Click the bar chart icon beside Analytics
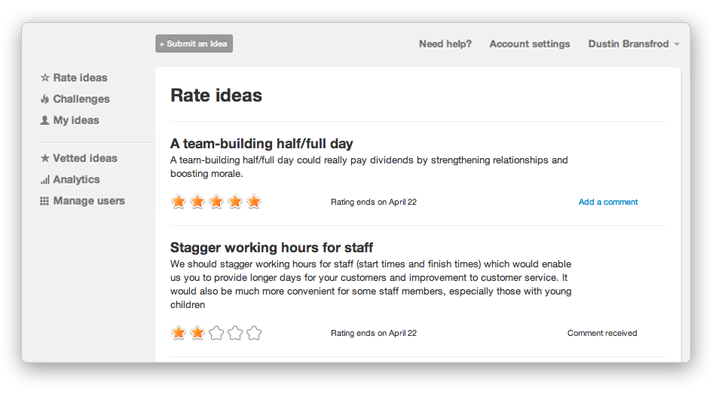714x418 pixels. [45, 180]
